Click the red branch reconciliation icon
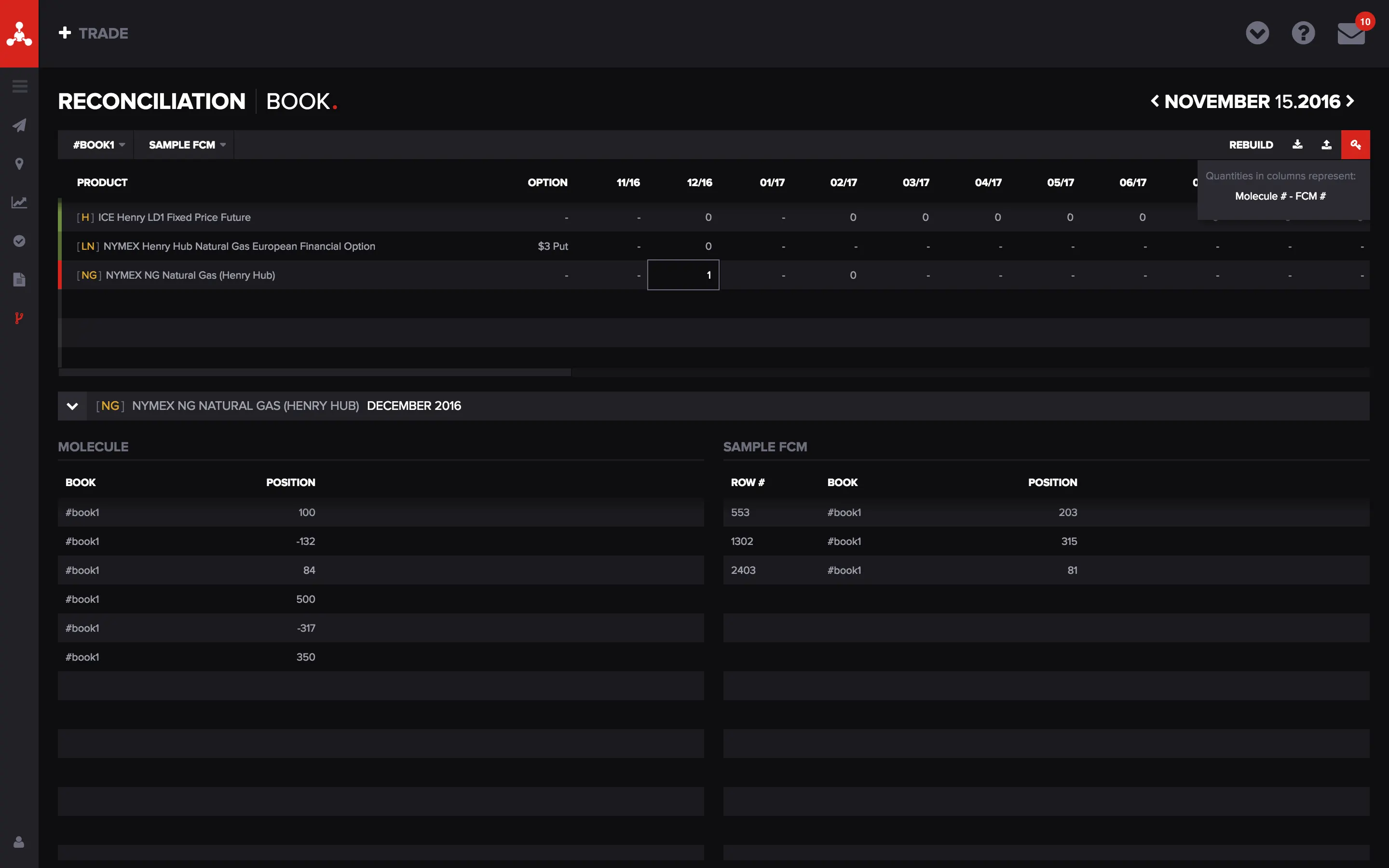 [x=19, y=318]
